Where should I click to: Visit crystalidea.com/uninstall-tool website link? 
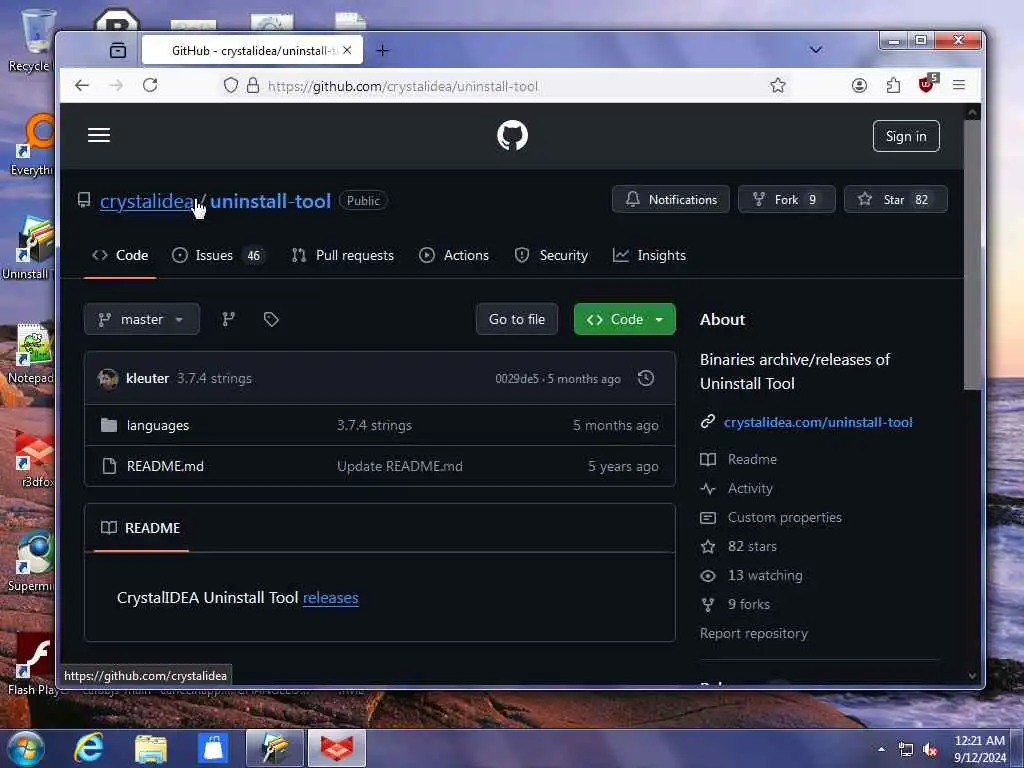[x=818, y=423]
